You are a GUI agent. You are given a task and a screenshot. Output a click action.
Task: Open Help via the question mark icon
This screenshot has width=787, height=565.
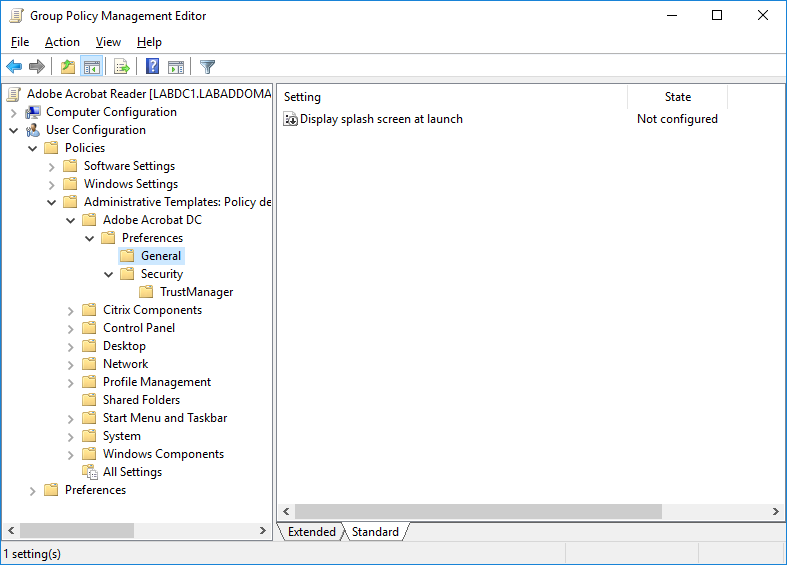[x=152, y=67]
